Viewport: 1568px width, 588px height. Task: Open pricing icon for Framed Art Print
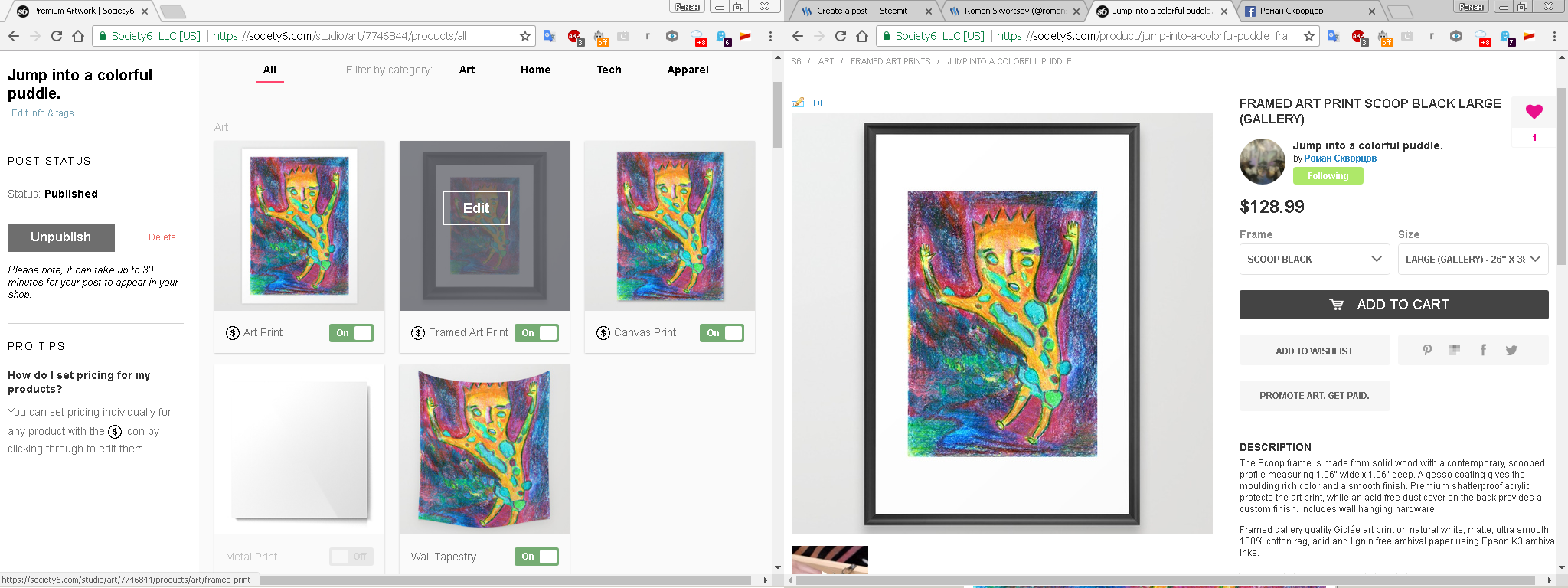click(418, 333)
